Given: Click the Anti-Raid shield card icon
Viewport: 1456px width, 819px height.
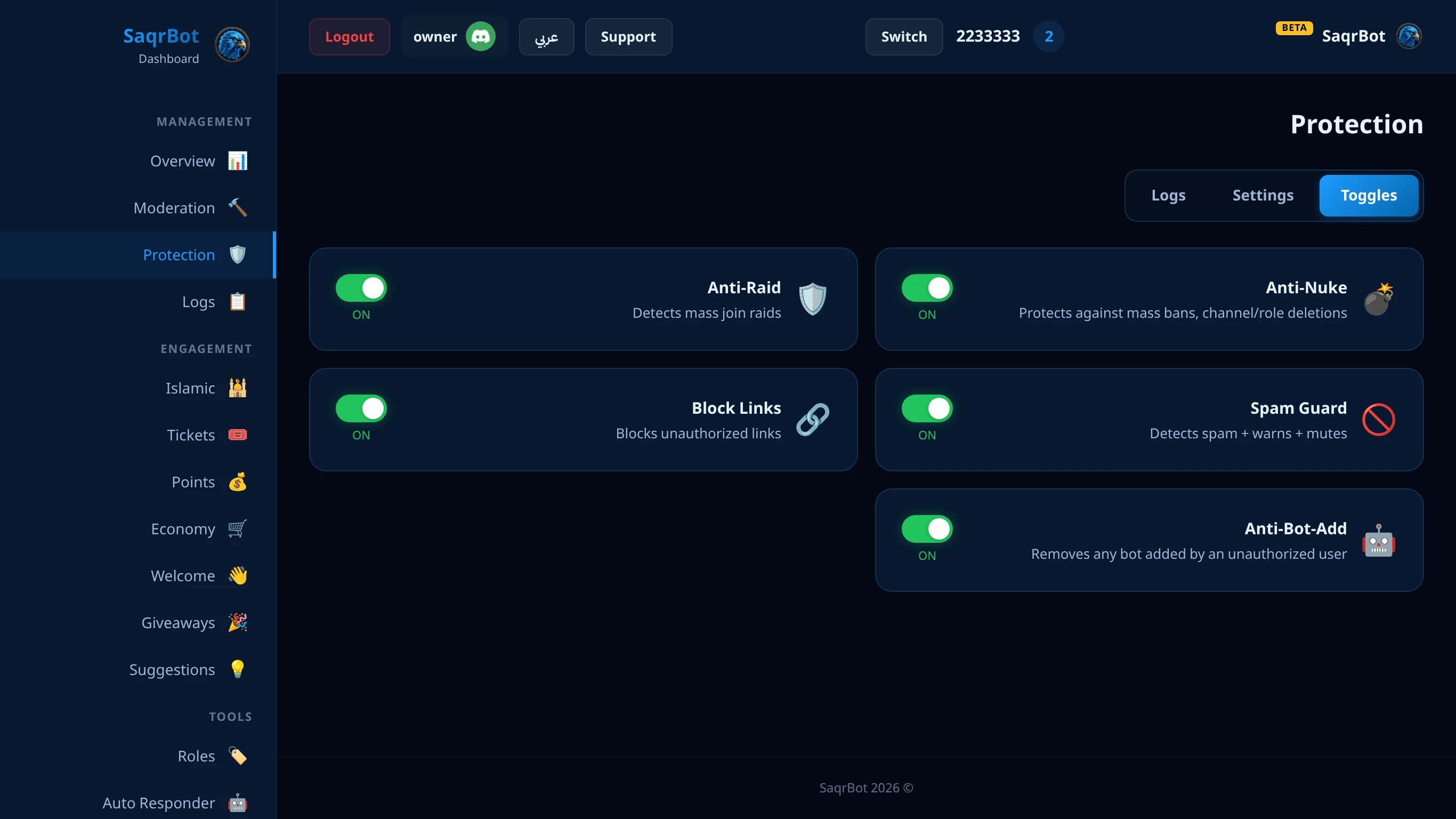Looking at the screenshot, I should point(813,299).
